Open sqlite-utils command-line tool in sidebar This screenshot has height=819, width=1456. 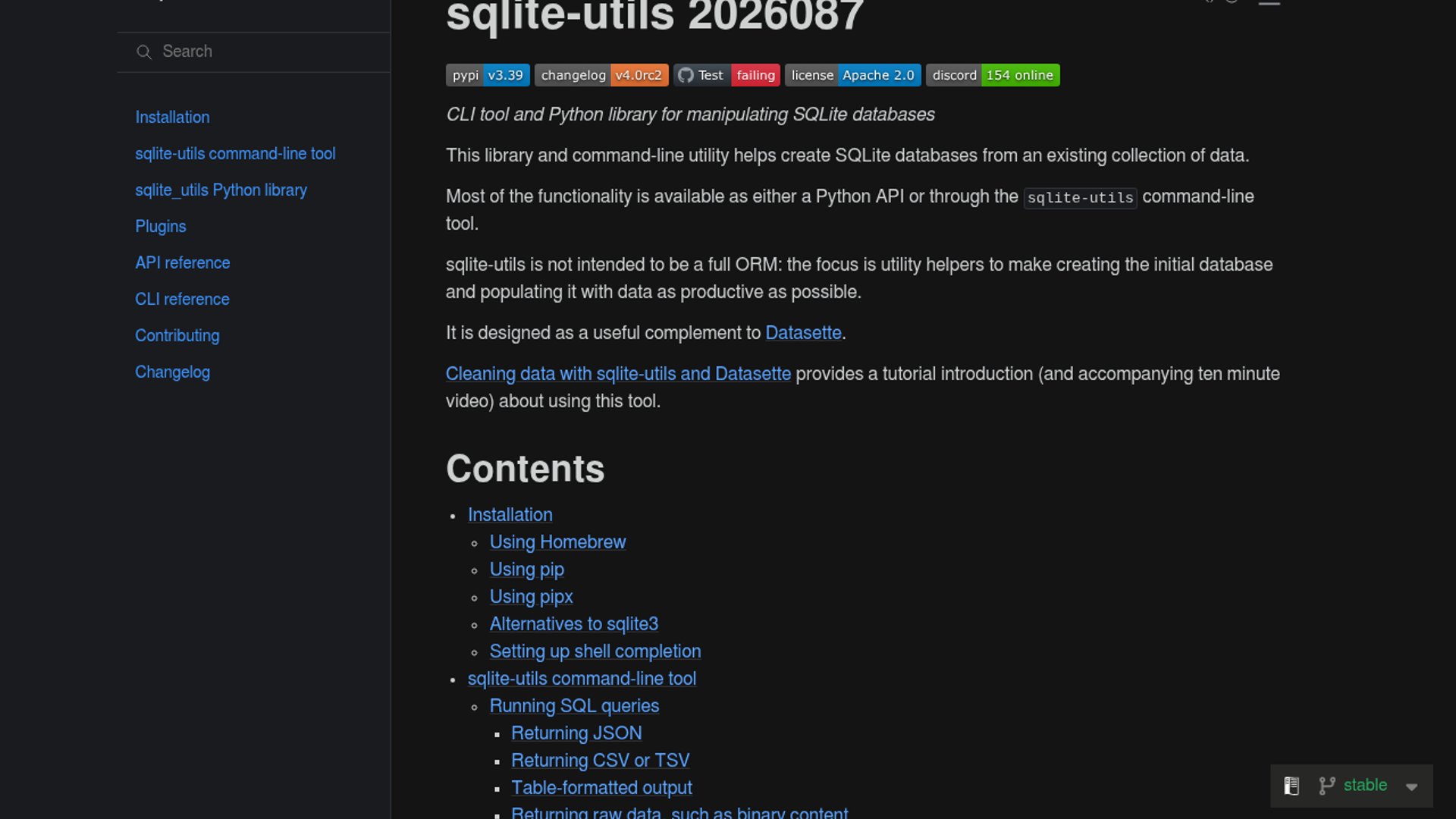(x=235, y=153)
